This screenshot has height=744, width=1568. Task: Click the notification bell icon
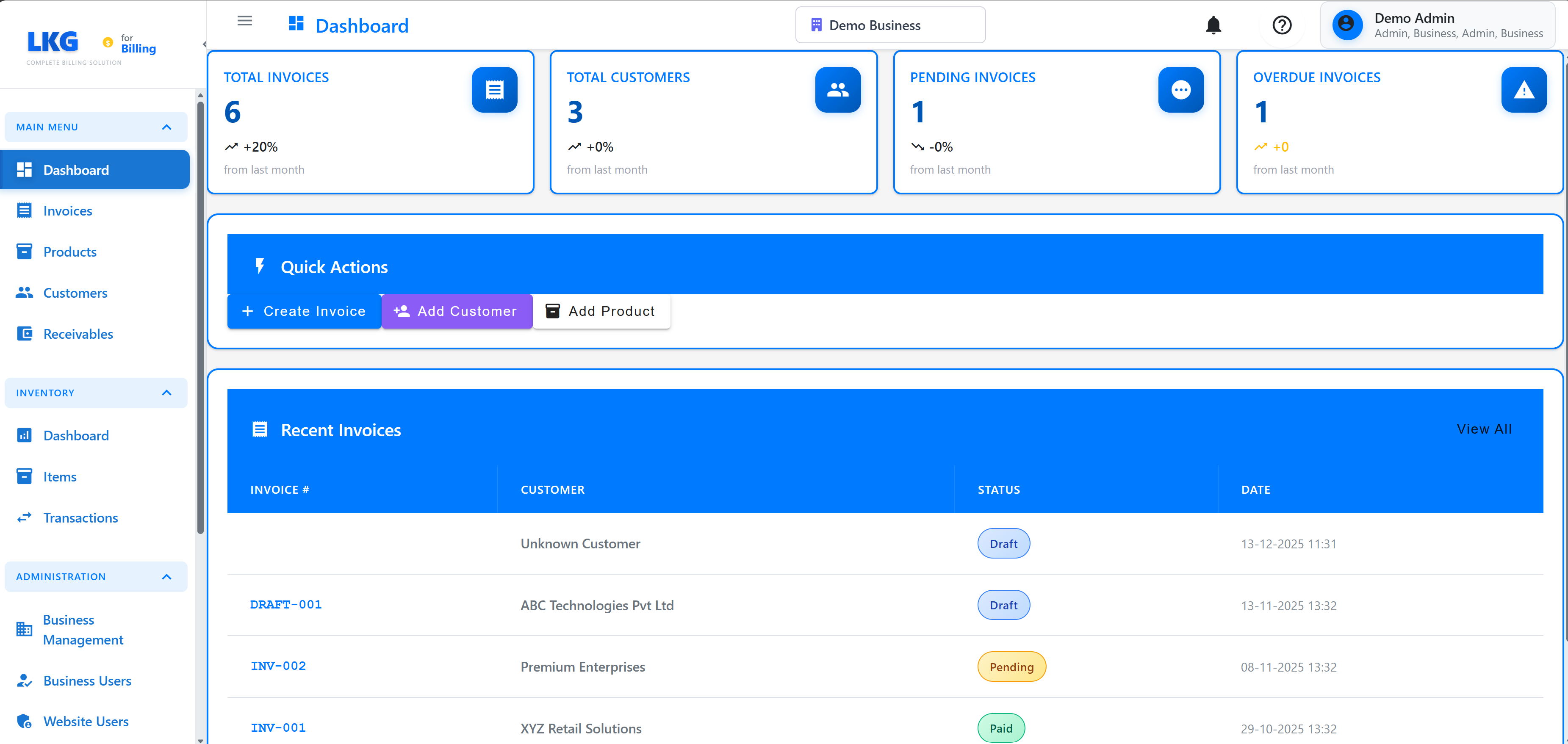1213,25
